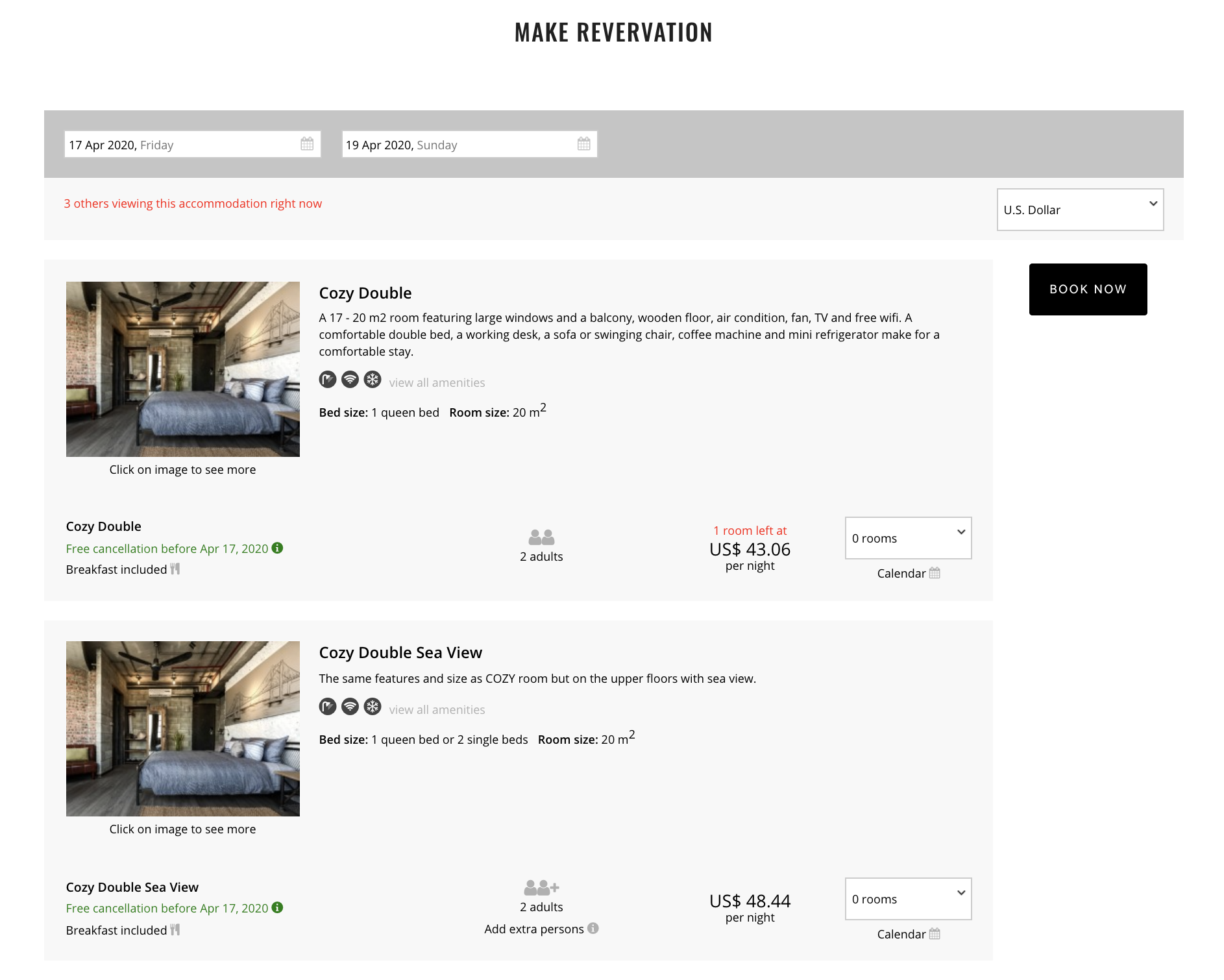Click Cozy Double wifi amenity icon
This screenshot has width=1224, height=980.
[350, 380]
